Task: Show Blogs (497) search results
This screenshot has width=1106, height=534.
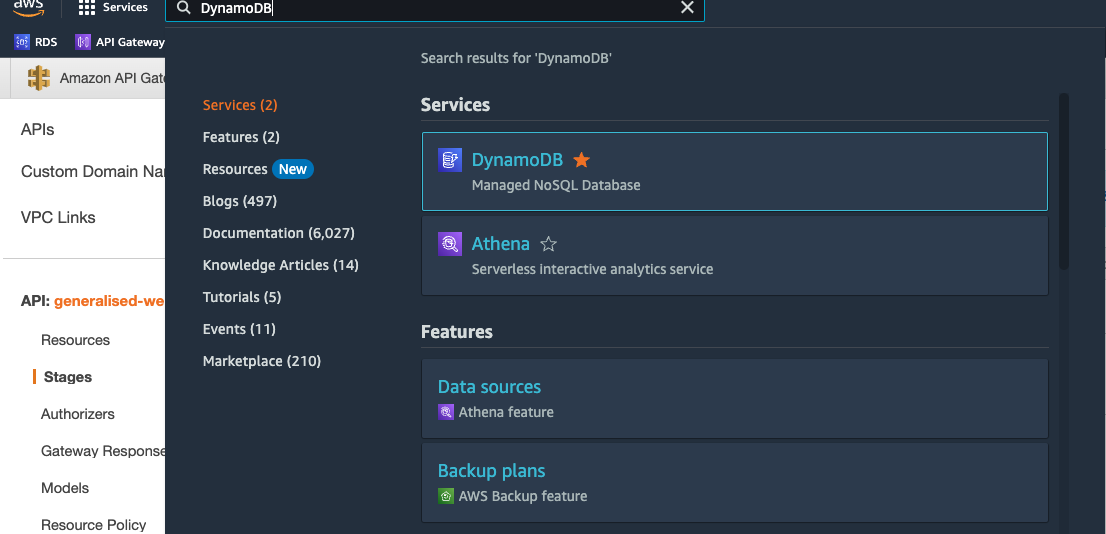Action: (x=239, y=201)
